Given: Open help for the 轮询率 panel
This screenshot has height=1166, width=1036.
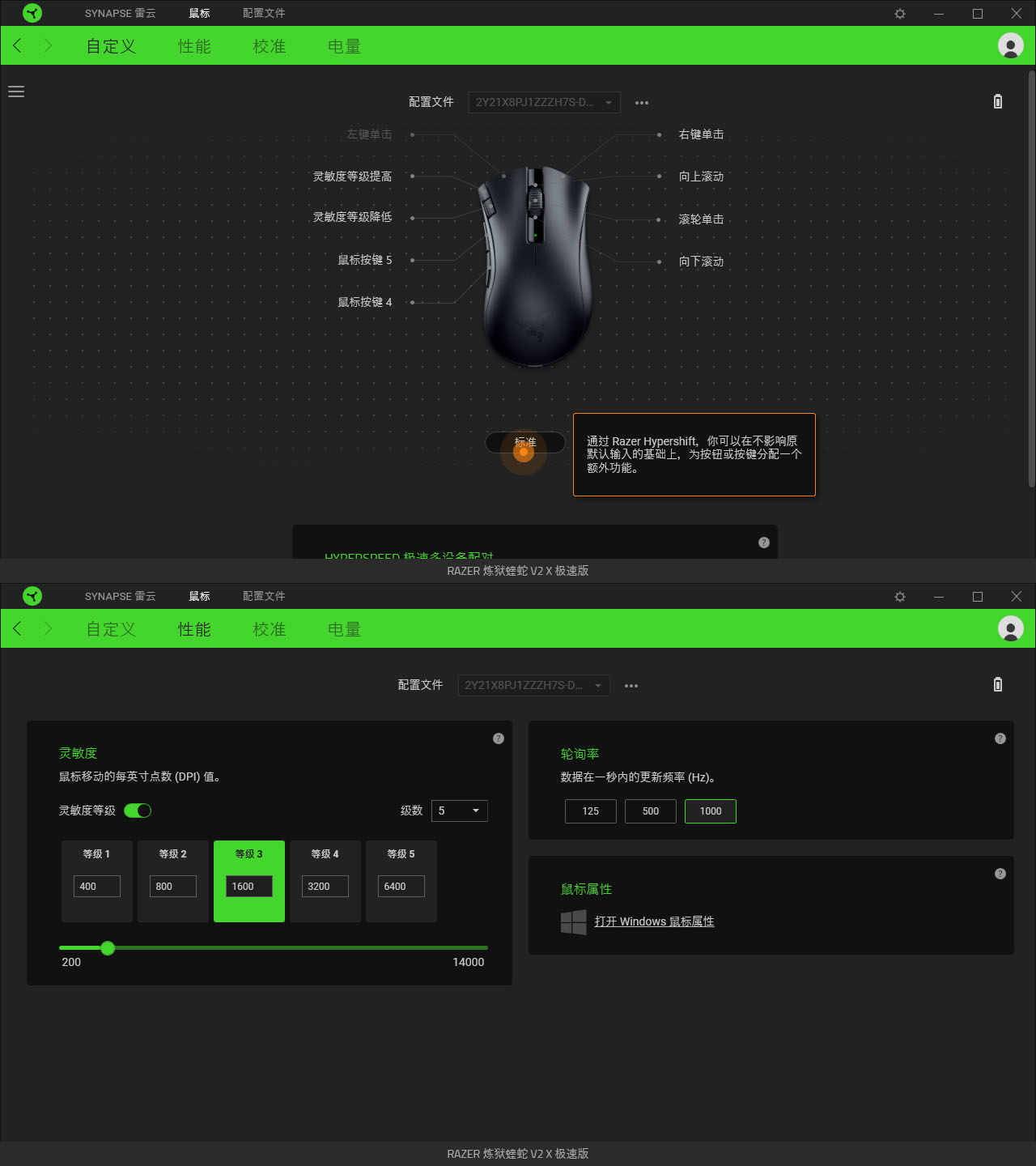Looking at the screenshot, I should [1000, 738].
